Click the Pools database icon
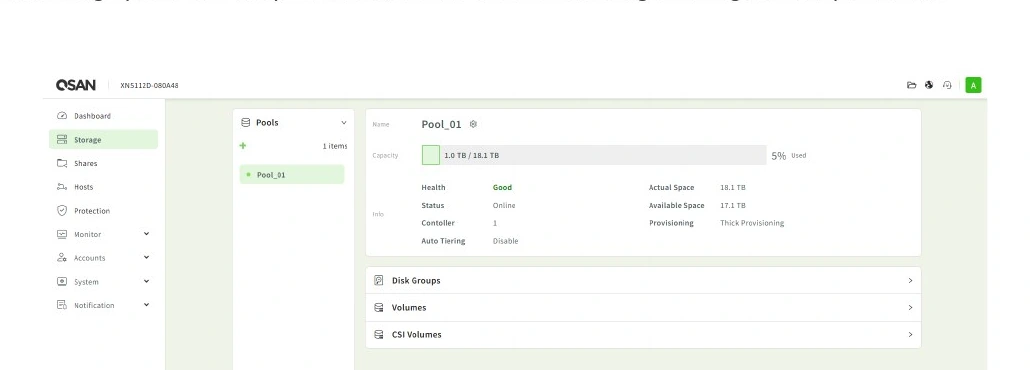This screenshot has width=1030, height=370. (x=246, y=122)
